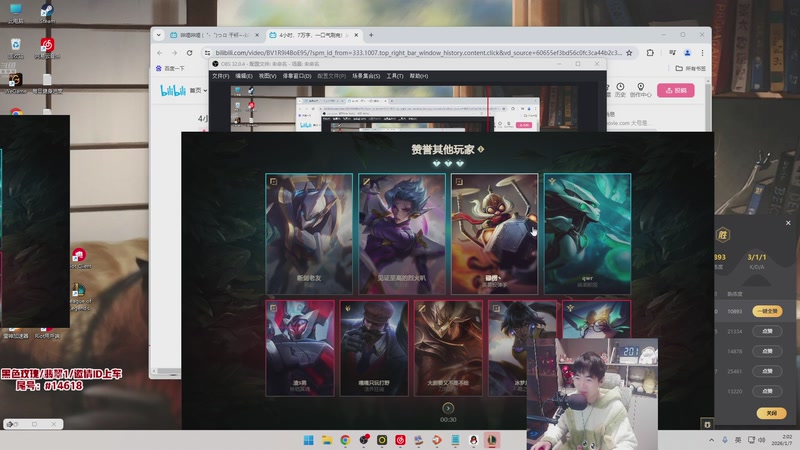The height and width of the screenshot is (450, 800).
Task: Click the 胜 hexagon victory badge
Action: (722, 235)
